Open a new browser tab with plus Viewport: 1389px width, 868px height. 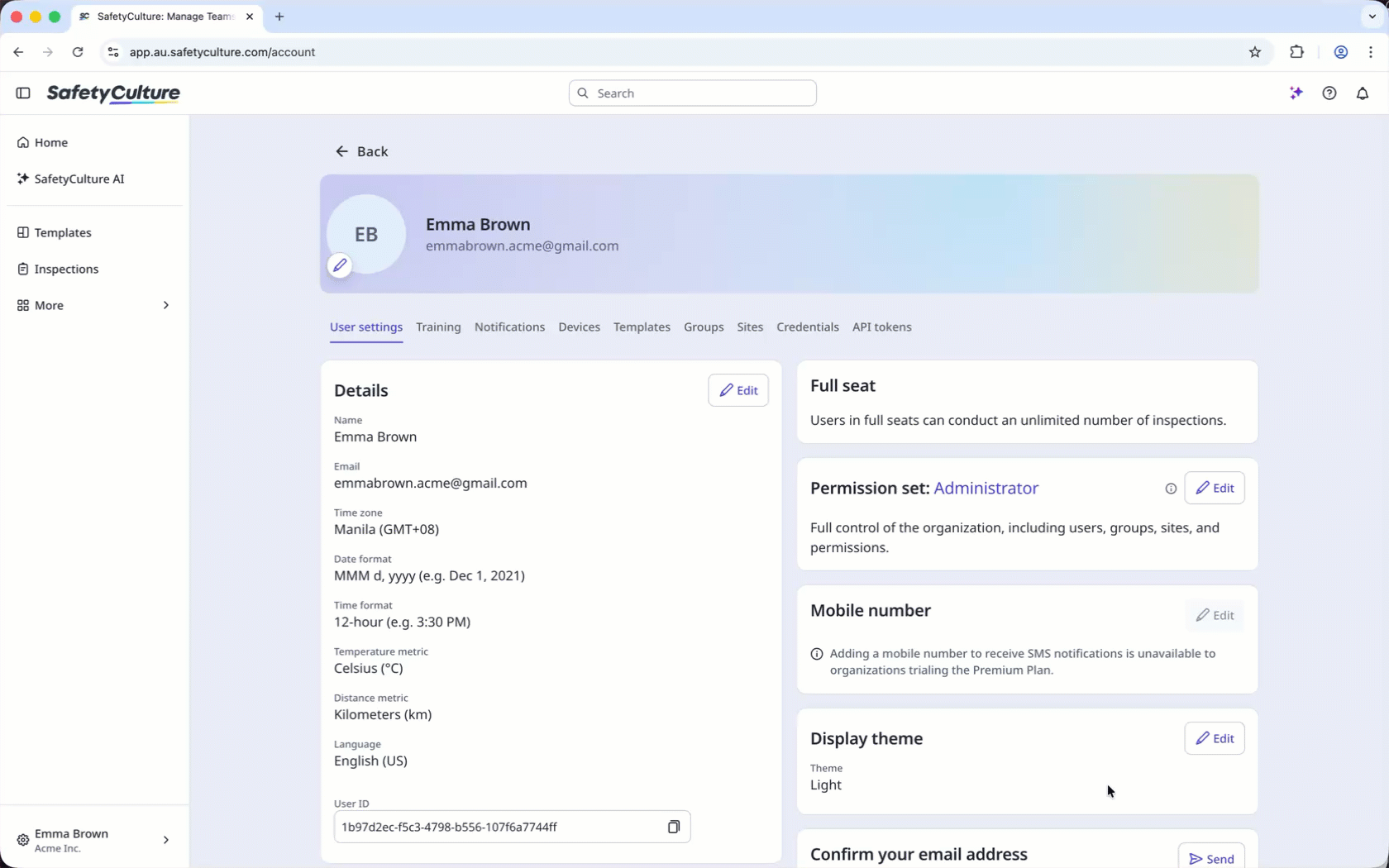(279, 17)
